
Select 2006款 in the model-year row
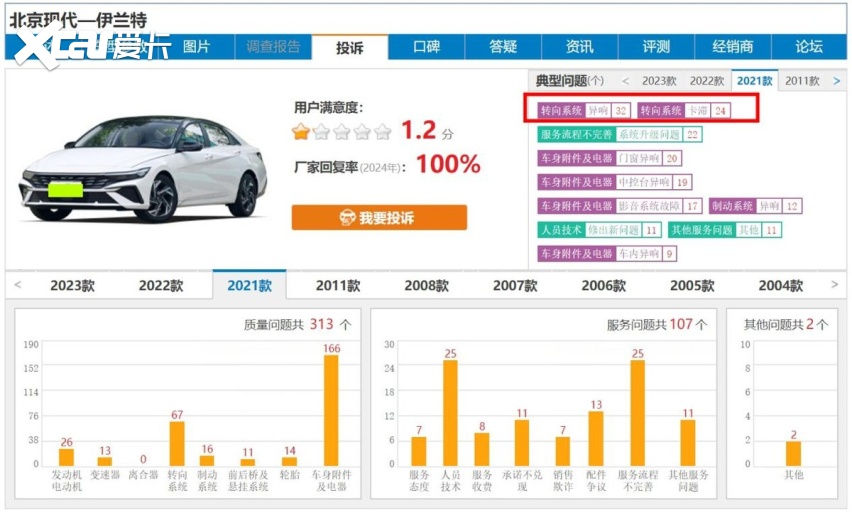click(604, 285)
